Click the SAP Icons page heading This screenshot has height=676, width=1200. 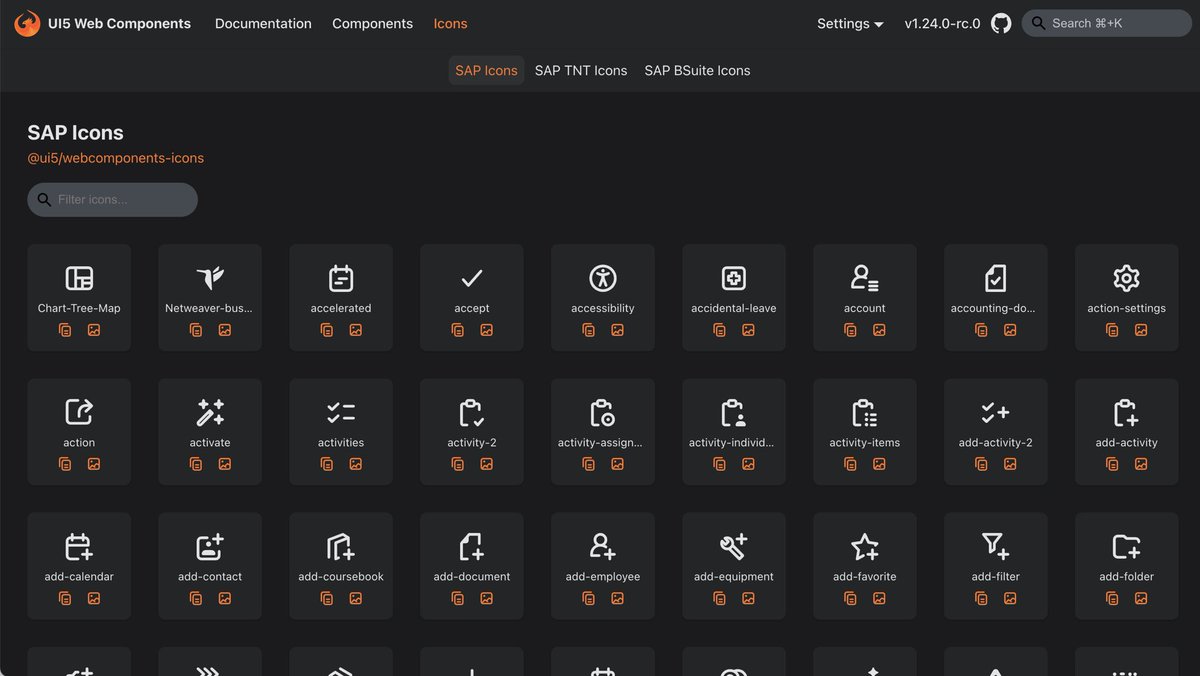[x=75, y=132]
